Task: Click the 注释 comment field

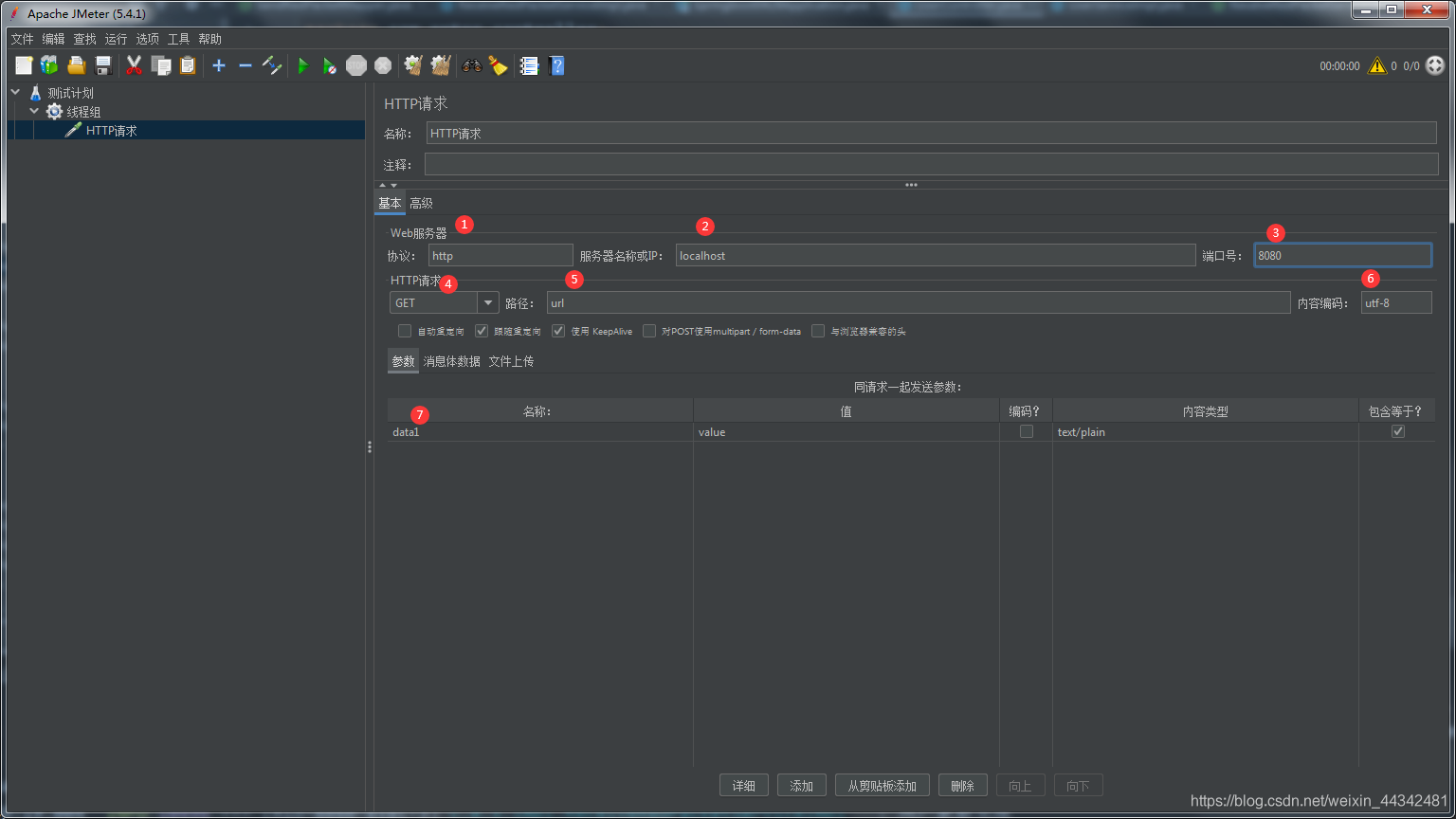Action: (931, 164)
